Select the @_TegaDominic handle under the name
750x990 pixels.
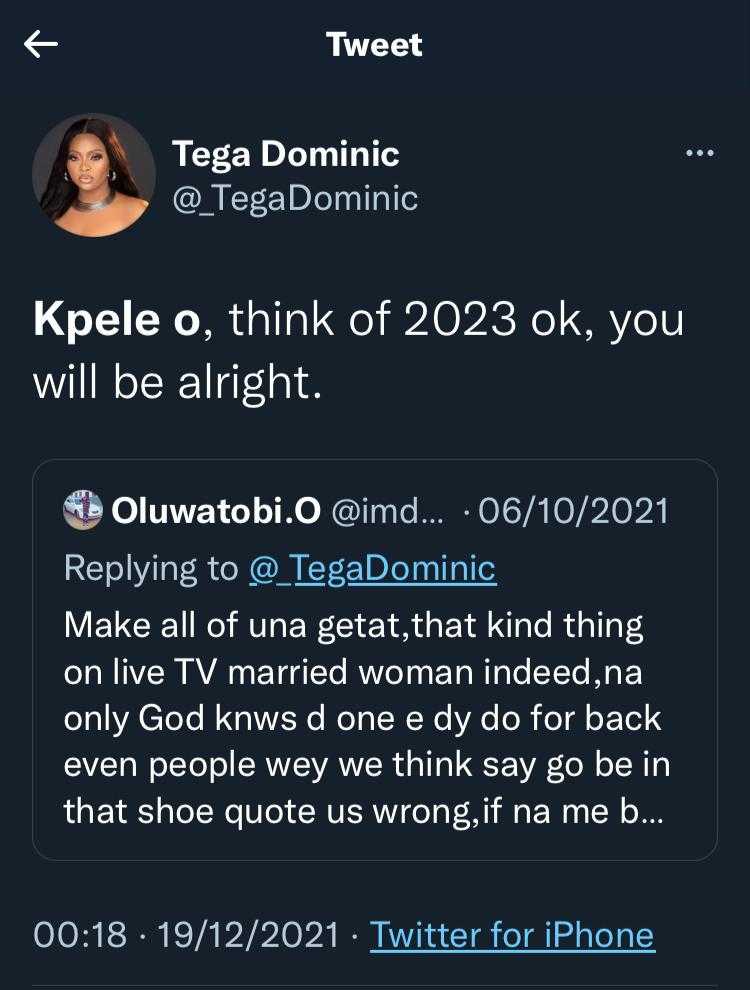(295, 198)
